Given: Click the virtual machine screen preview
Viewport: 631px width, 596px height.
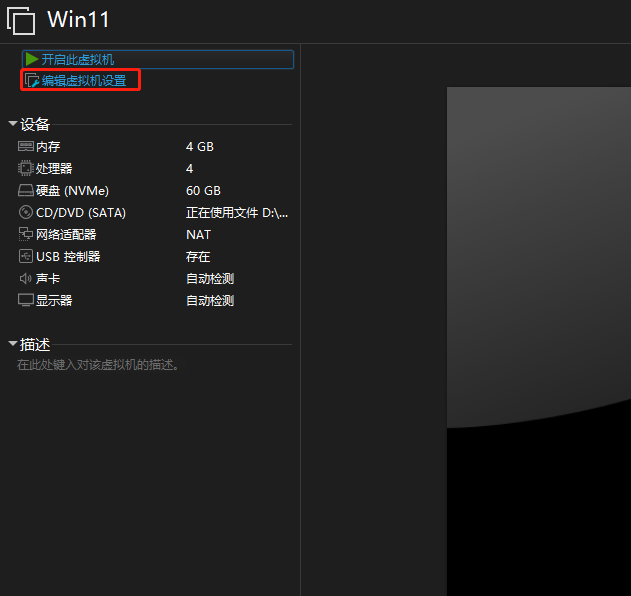Looking at the screenshot, I should point(538,340).
